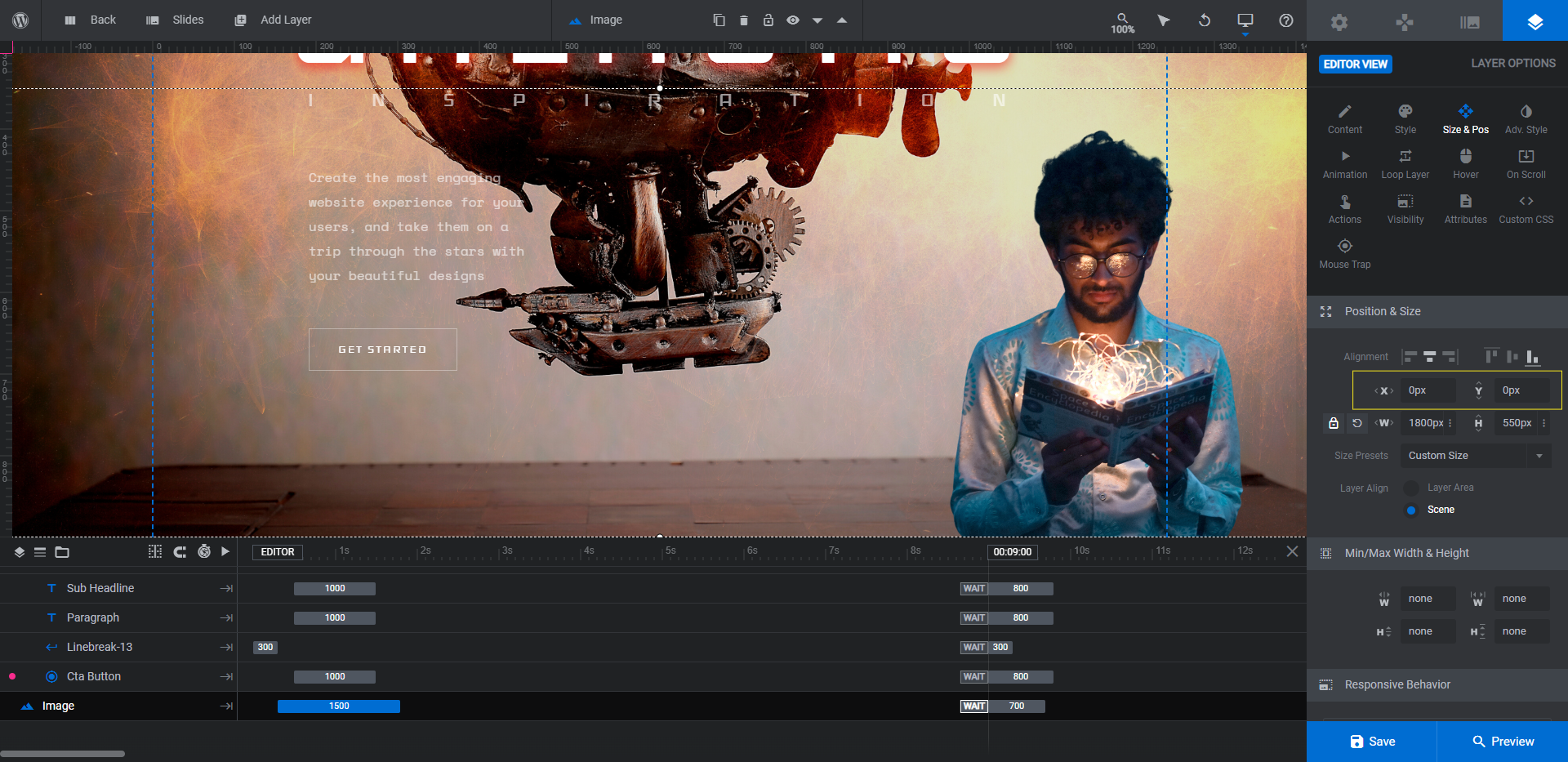
Task: Align layer horizontally left
Action: click(1410, 357)
